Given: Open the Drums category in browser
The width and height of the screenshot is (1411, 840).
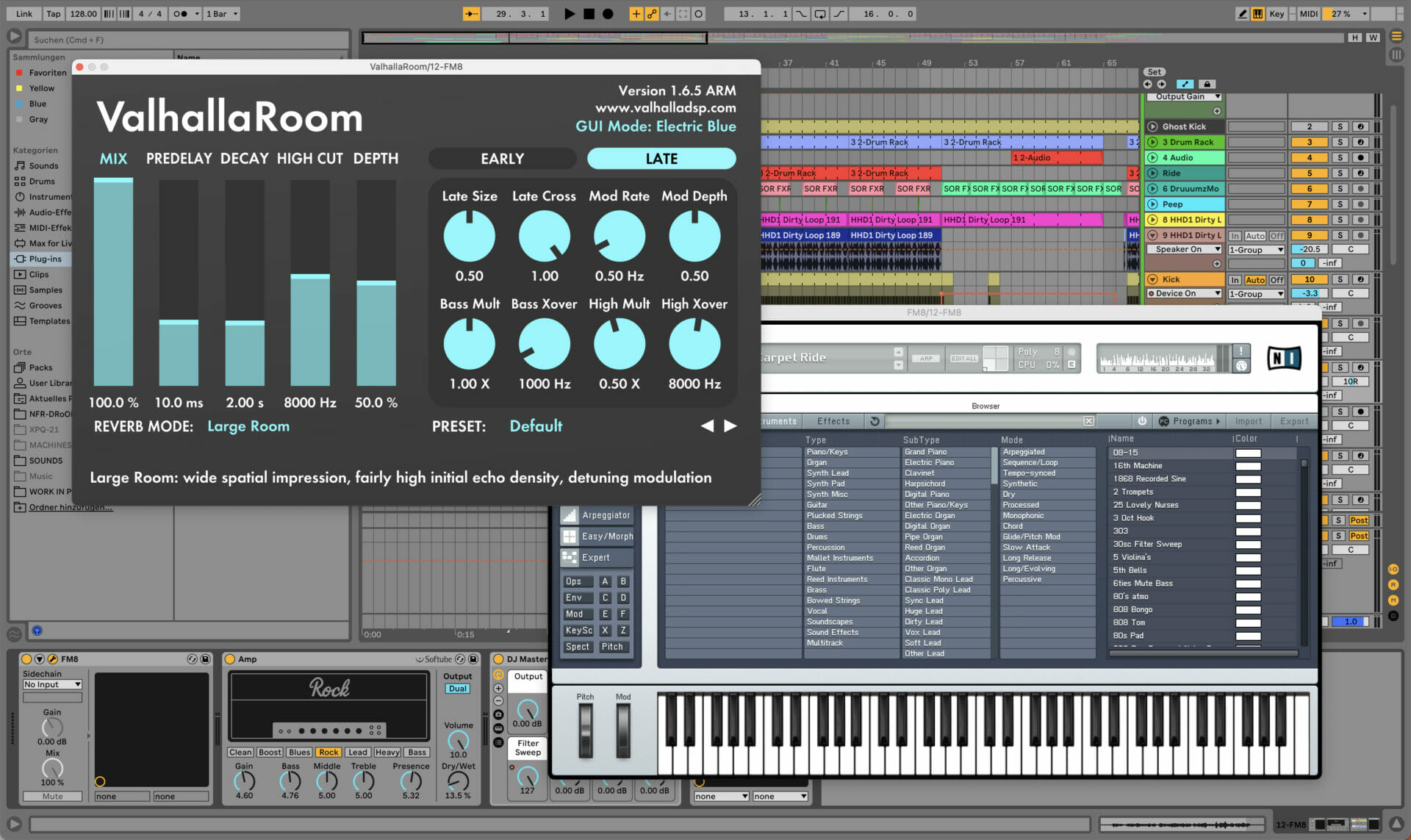Looking at the screenshot, I should pyautogui.click(x=42, y=182).
